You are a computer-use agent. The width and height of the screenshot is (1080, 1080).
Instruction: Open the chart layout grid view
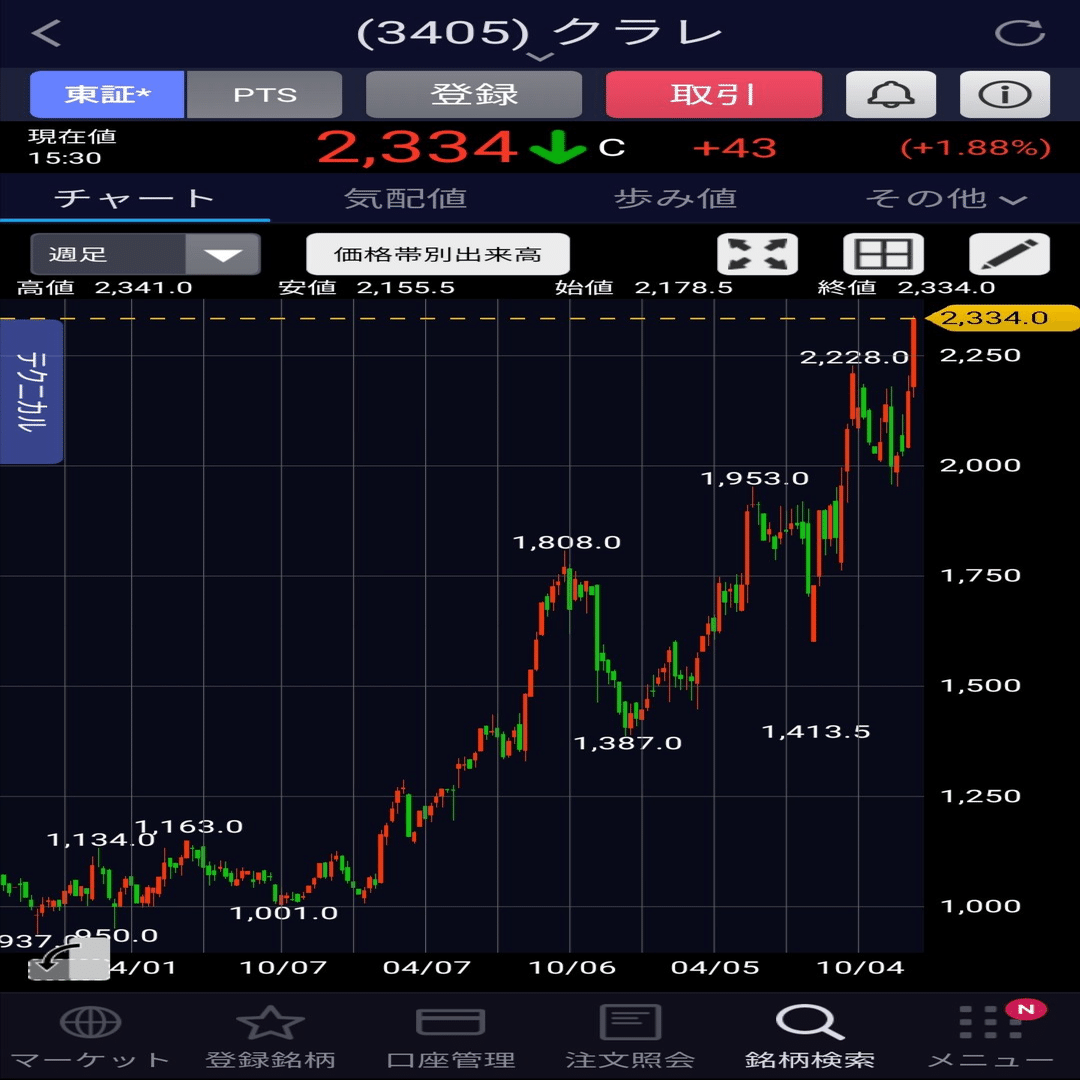point(884,254)
